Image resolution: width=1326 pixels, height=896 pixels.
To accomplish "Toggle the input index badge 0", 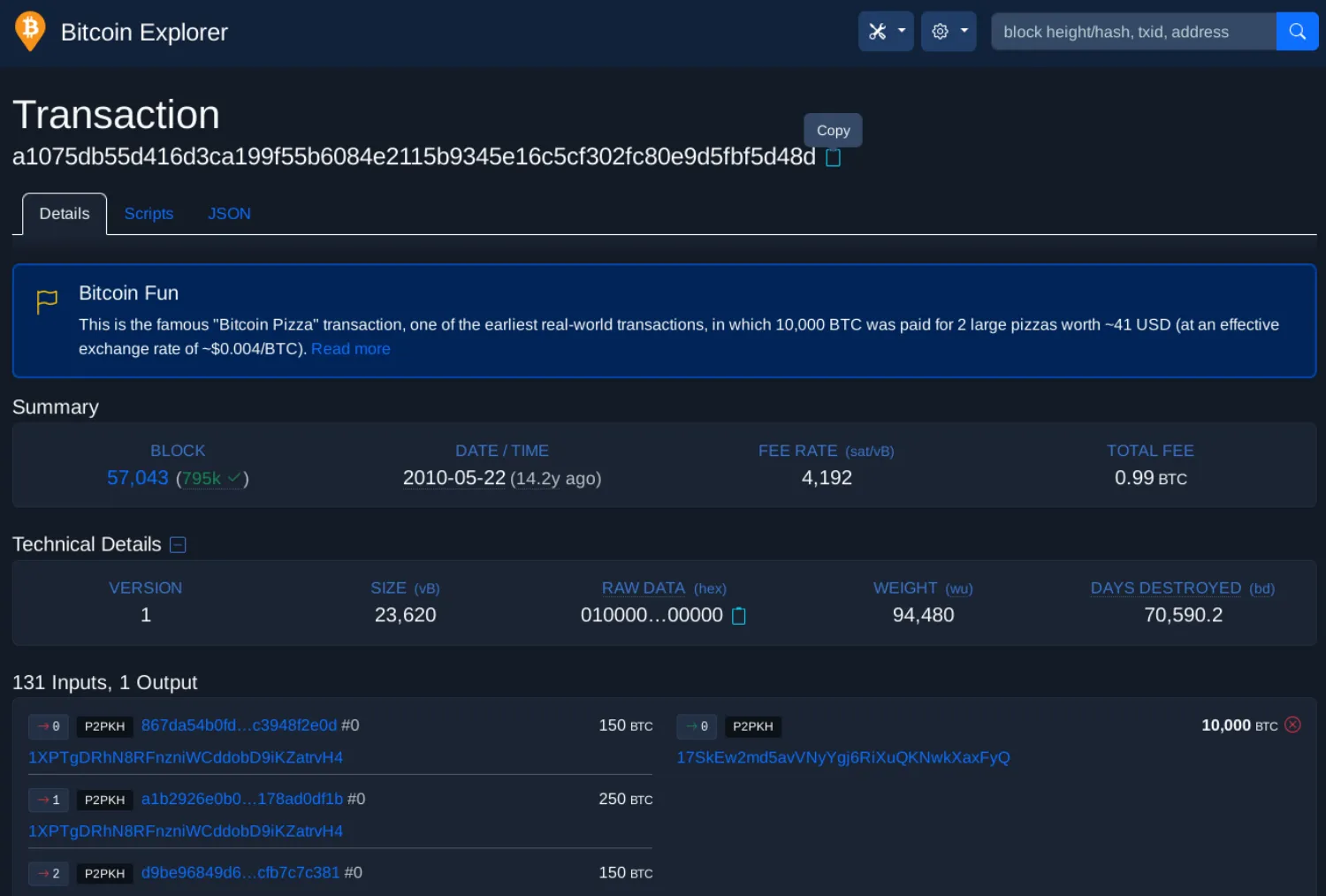I will [x=49, y=725].
